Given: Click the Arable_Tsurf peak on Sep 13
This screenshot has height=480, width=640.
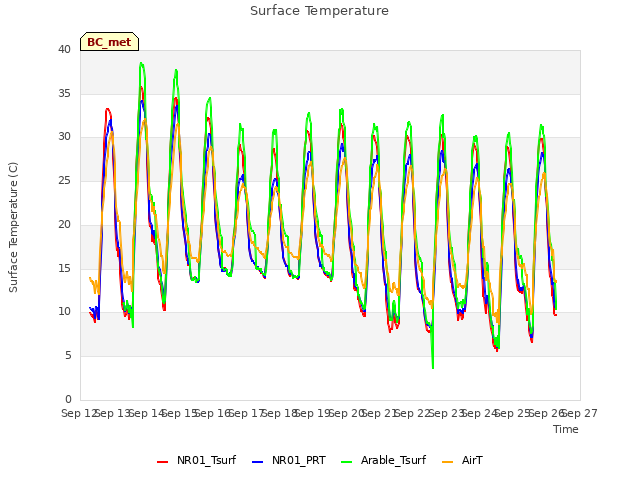Looking at the screenshot, I should point(141,63).
